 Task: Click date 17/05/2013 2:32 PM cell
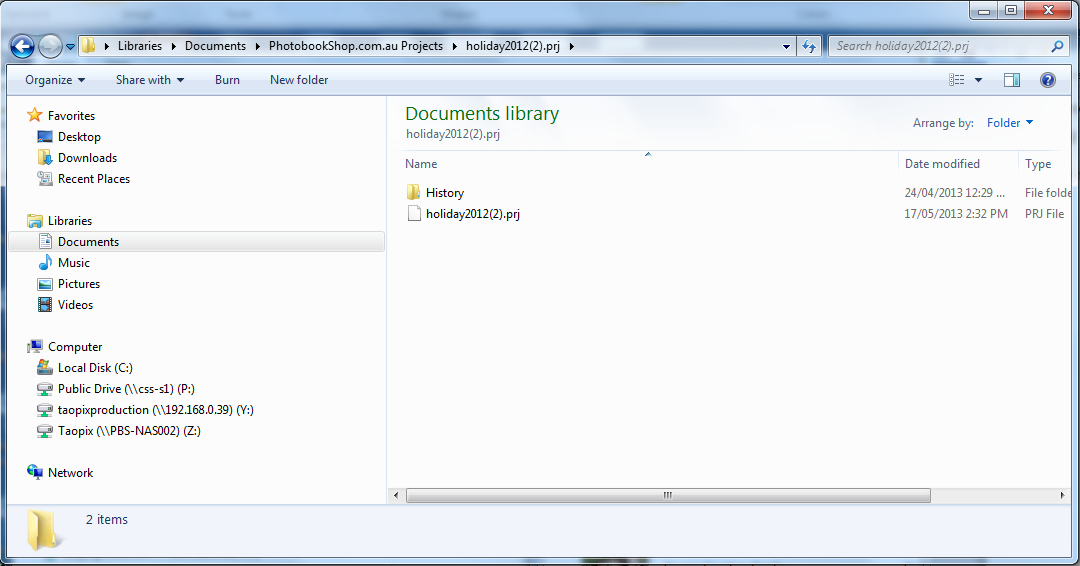(x=956, y=214)
